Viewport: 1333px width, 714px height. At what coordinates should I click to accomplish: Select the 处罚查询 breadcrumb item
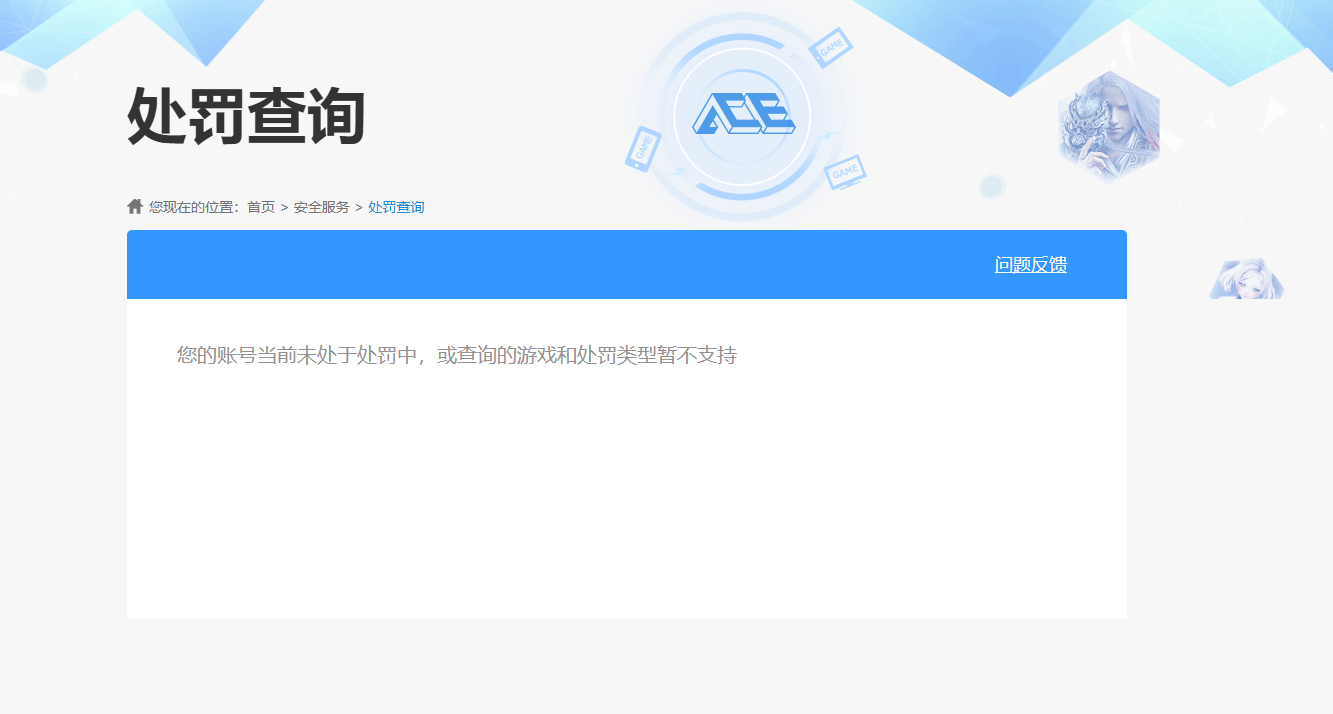[396, 207]
